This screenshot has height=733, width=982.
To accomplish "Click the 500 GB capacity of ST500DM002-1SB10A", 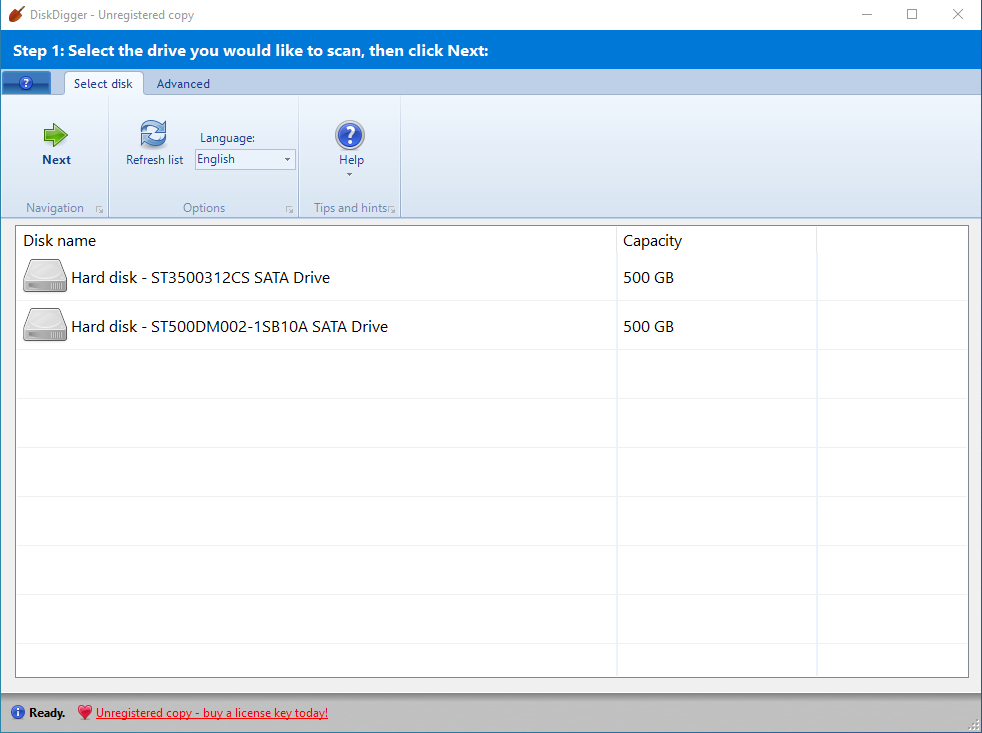I will pos(648,326).
